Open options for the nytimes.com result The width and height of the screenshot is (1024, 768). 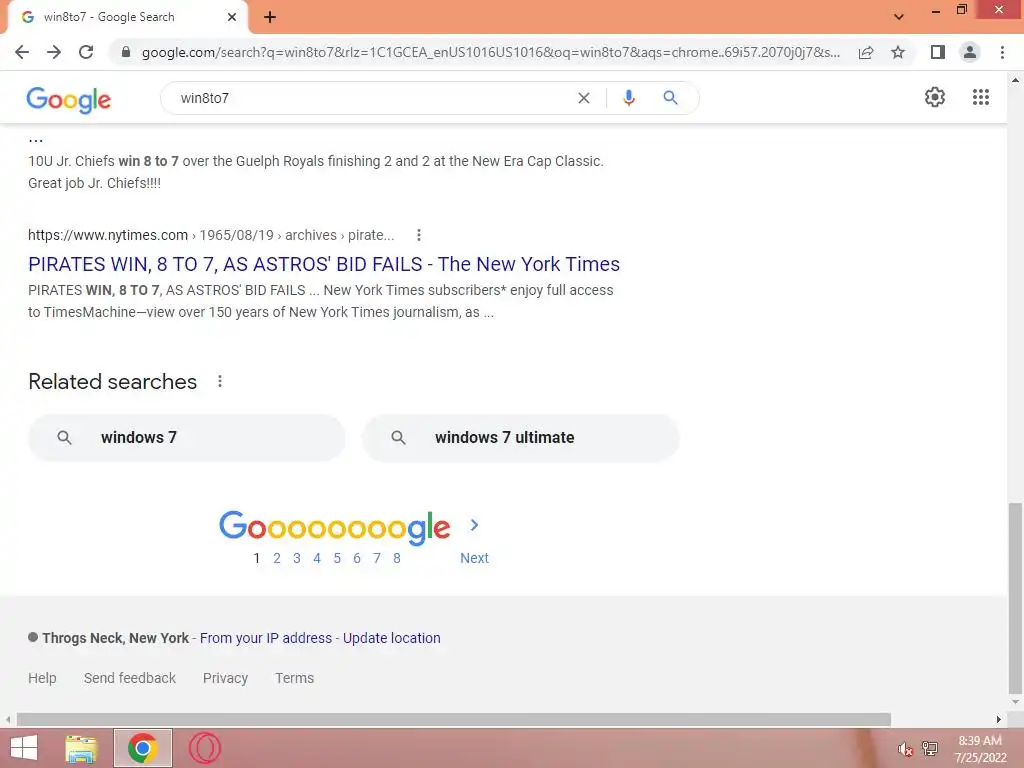[x=419, y=235]
